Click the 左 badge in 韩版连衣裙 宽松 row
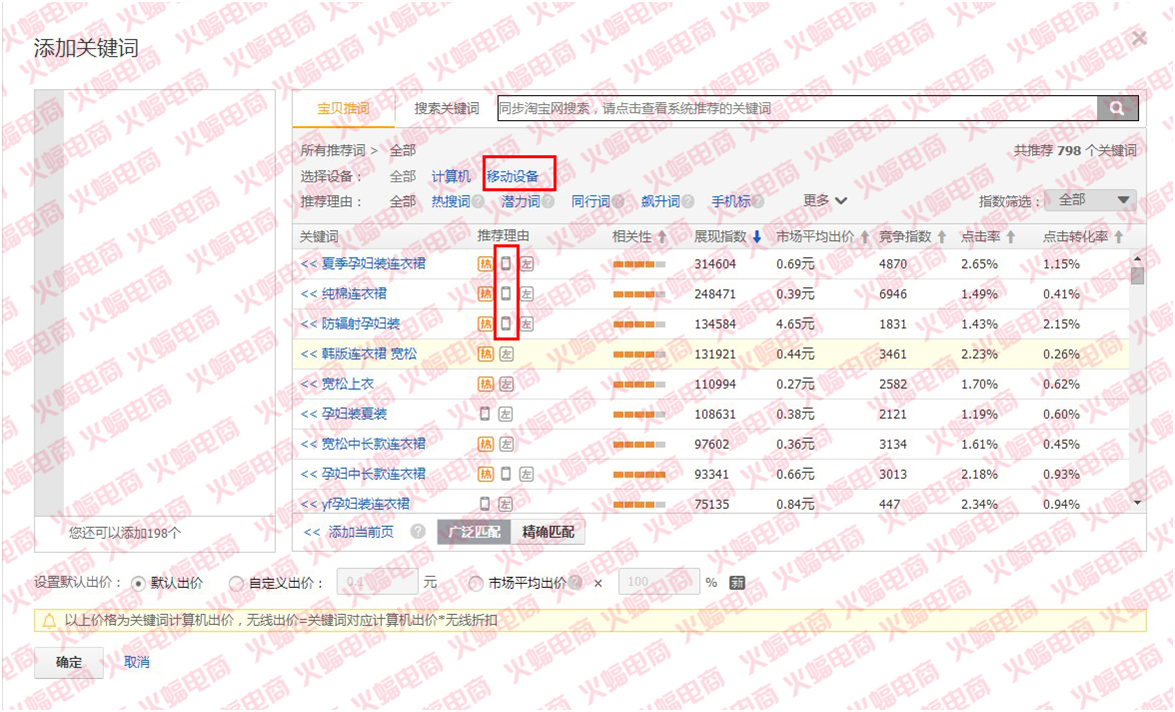The width and height of the screenshot is (1175, 712). [507, 354]
